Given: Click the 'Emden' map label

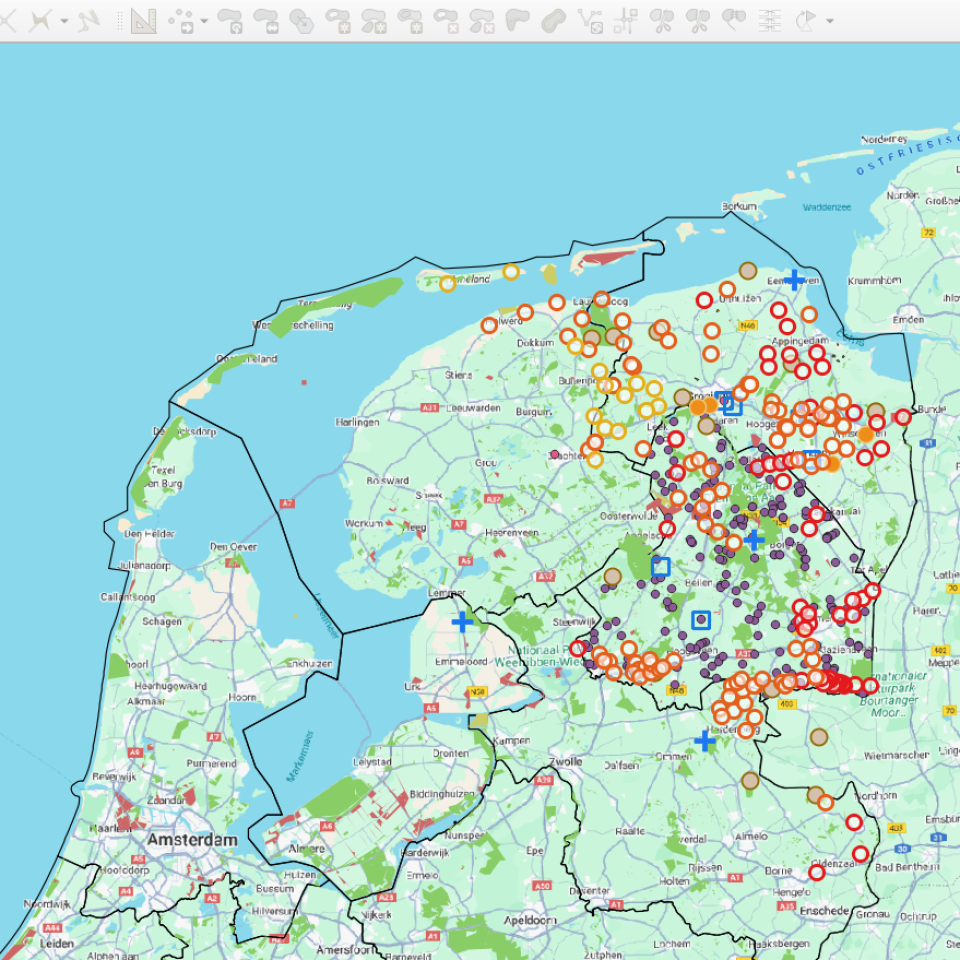Looking at the screenshot, I should coord(908,320).
